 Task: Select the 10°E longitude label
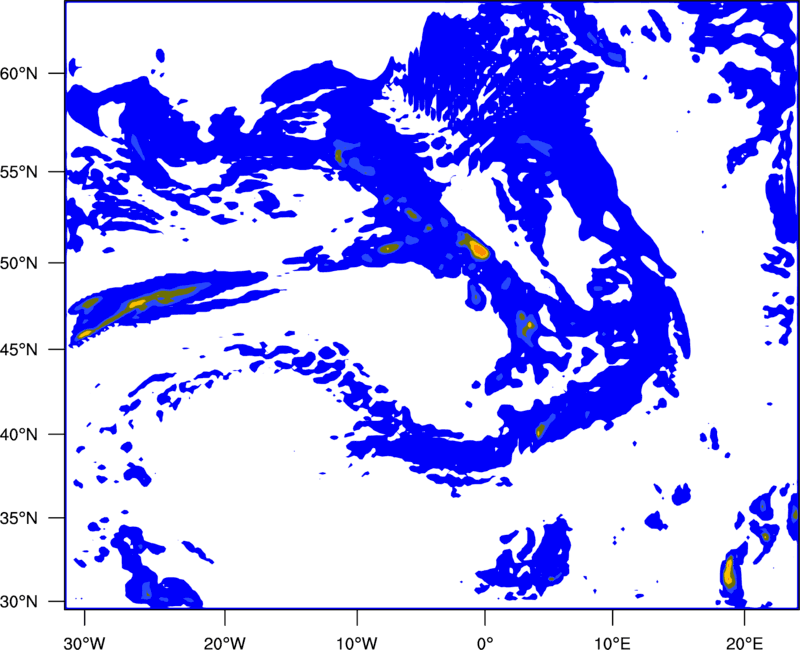(612, 643)
